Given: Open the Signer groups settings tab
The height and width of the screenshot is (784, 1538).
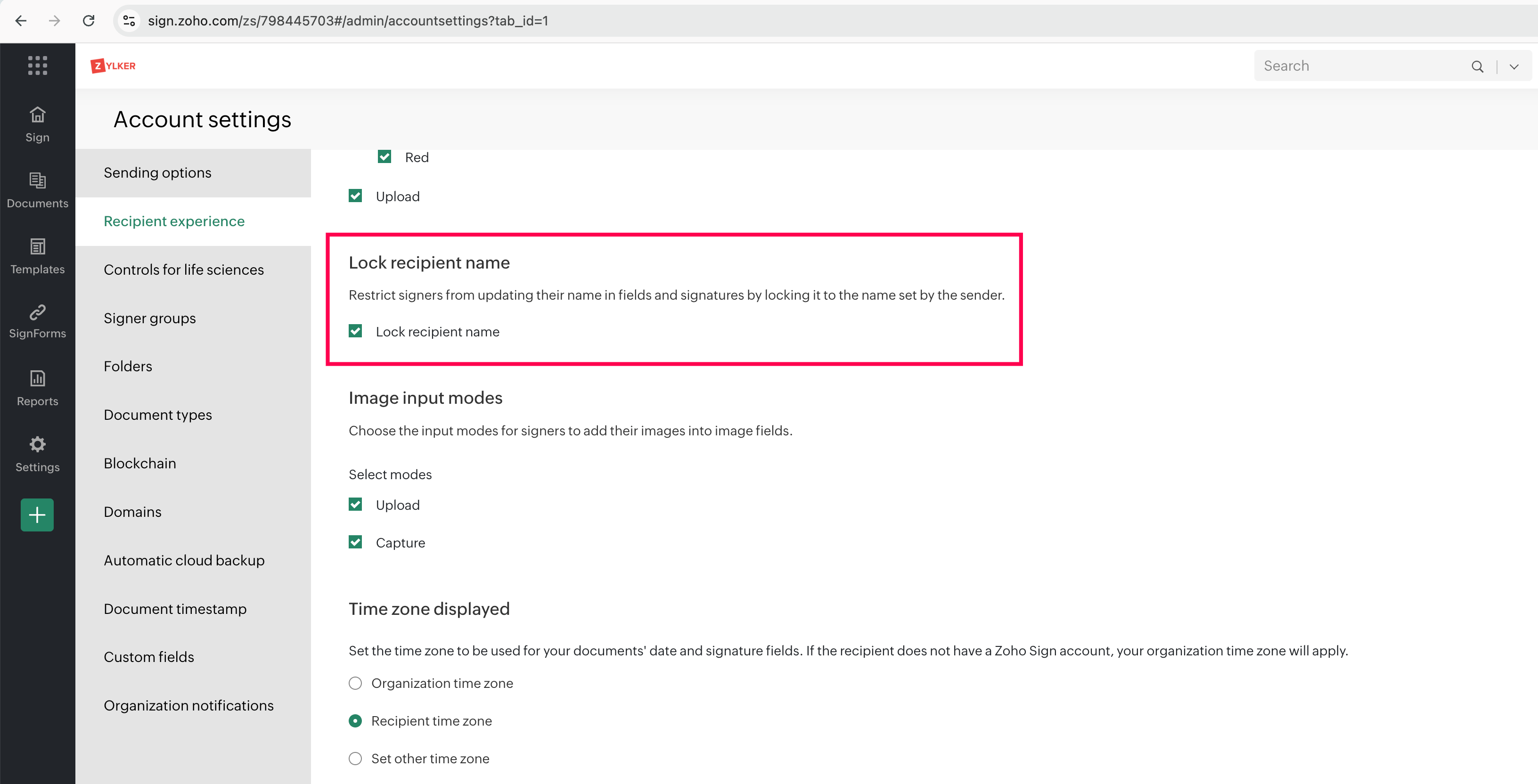Looking at the screenshot, I should (x=149, y=318).
